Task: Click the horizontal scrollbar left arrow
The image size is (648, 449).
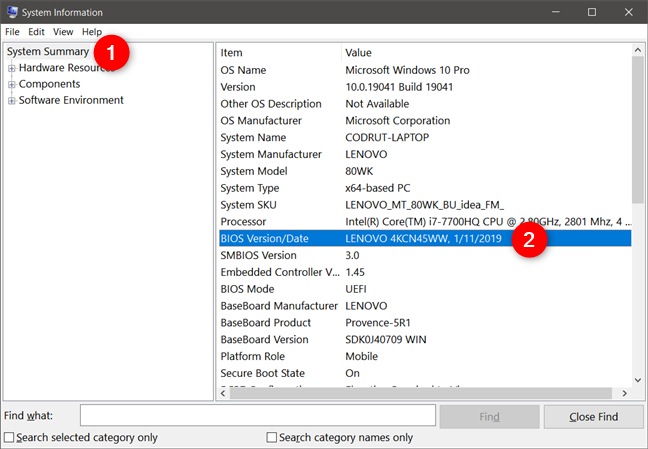Action: pos(223,393)
